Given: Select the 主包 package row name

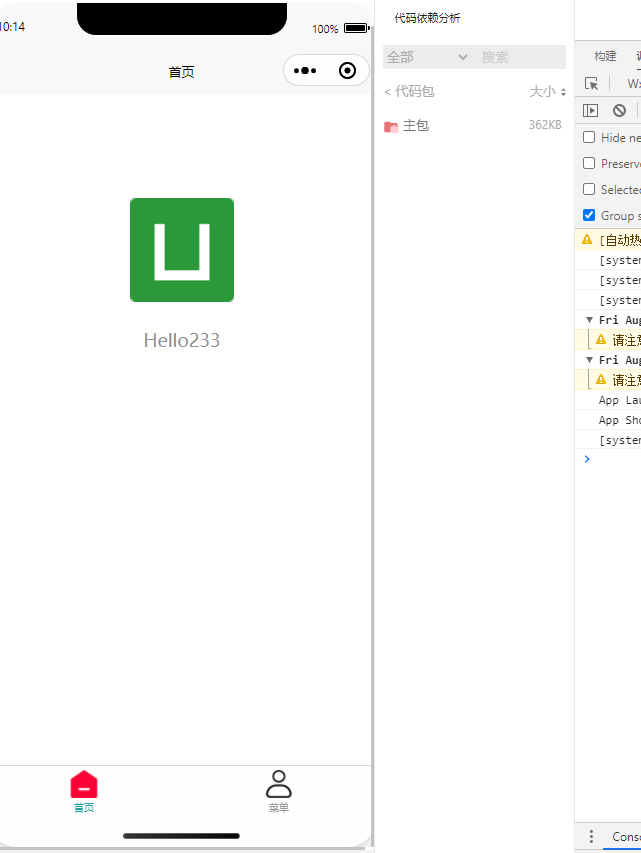Looking at the screenshot, I should click(x=416, y=126).
